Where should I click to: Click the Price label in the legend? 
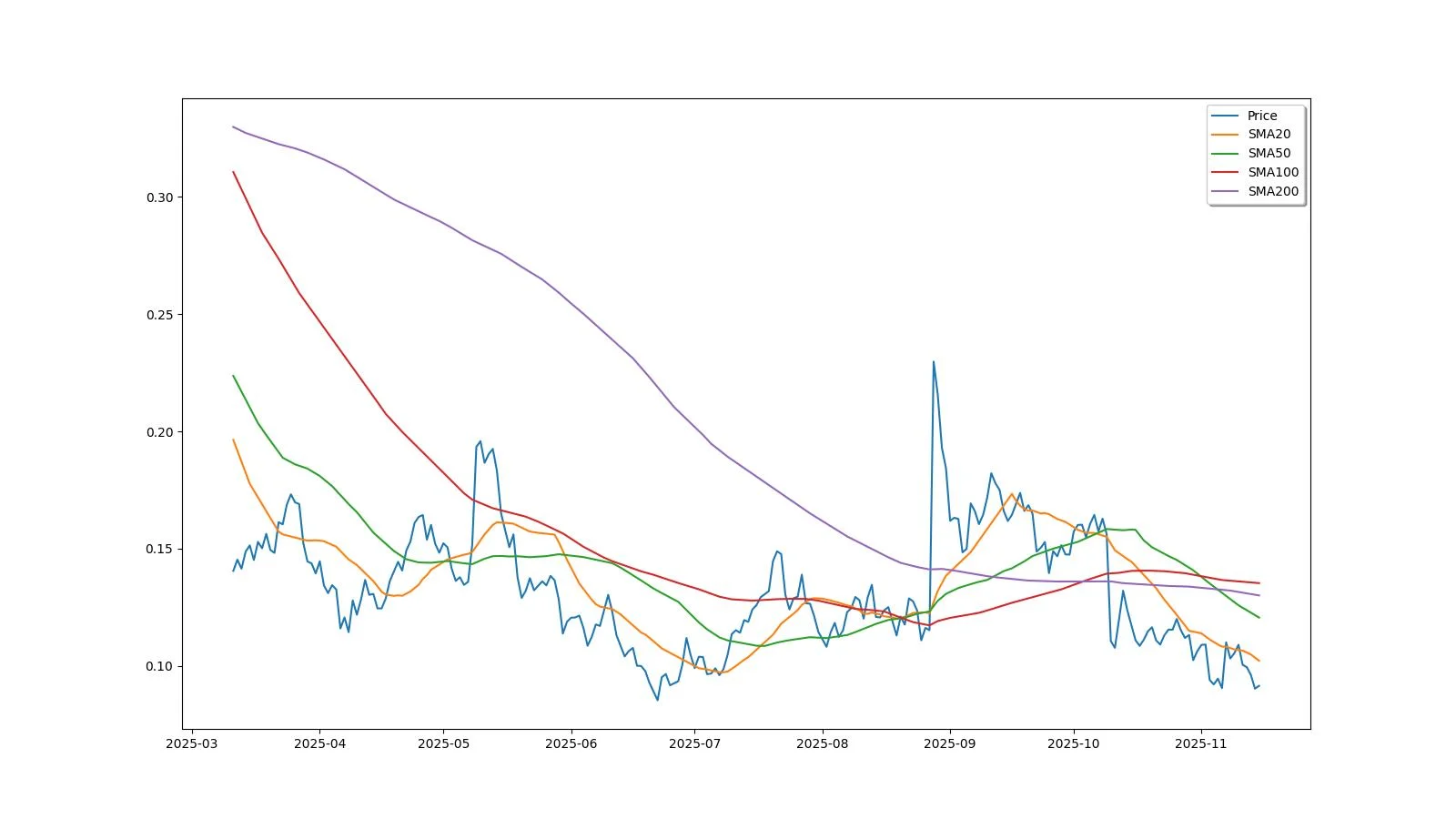point(1261,116)
